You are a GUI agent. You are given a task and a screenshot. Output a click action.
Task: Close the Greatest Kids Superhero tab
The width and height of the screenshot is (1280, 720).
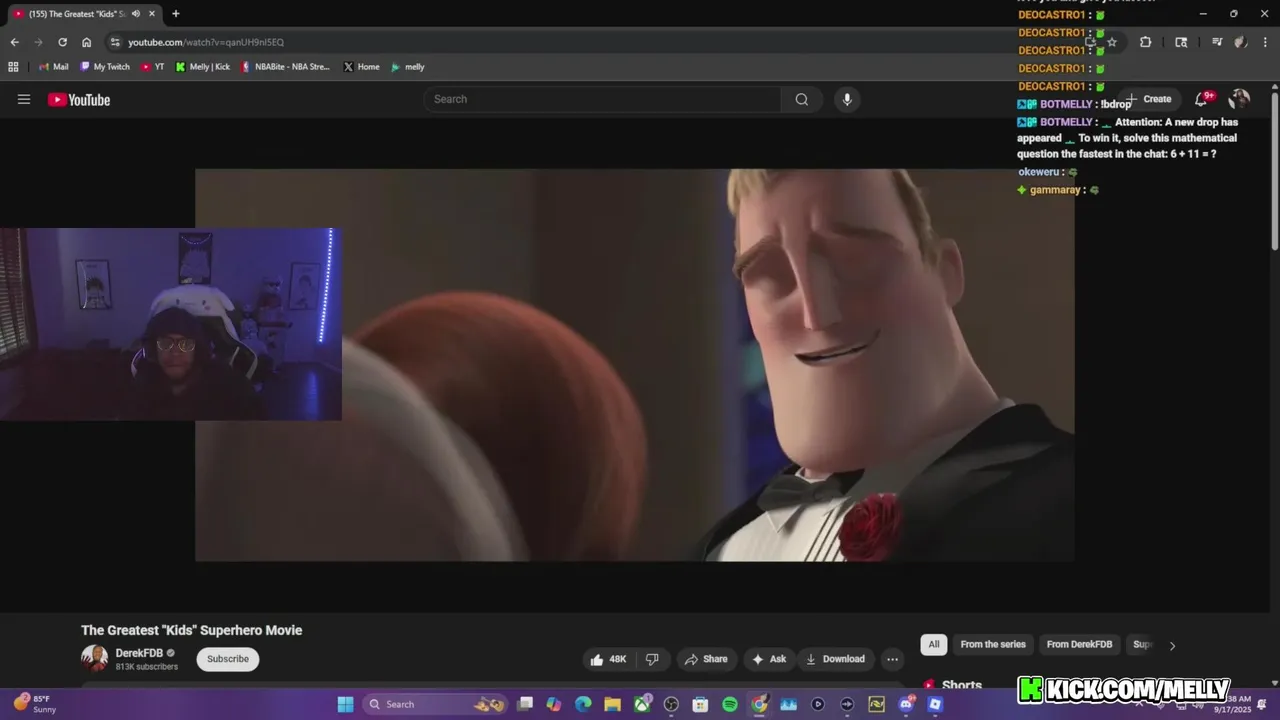coord(152,14)
